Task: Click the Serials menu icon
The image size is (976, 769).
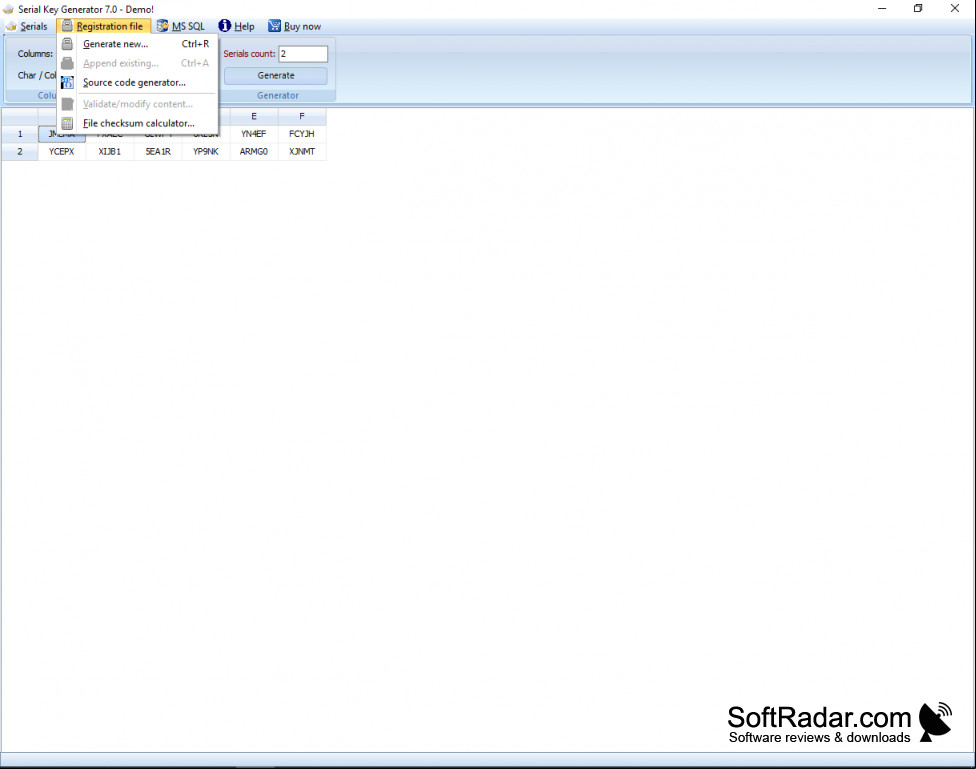Action: click(11, 26)
